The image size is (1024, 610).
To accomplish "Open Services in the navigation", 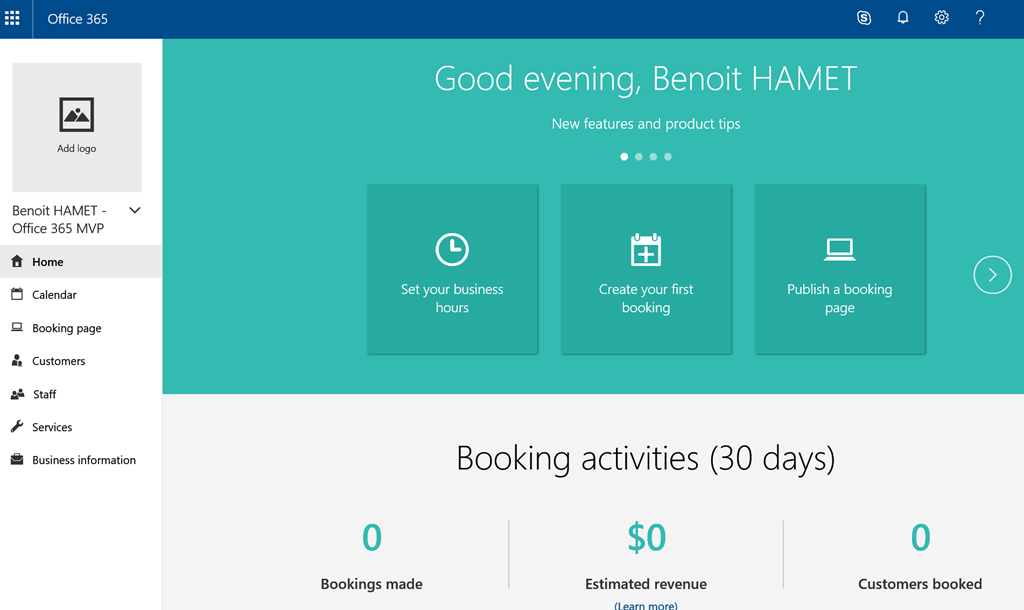I will pos(52,427).
